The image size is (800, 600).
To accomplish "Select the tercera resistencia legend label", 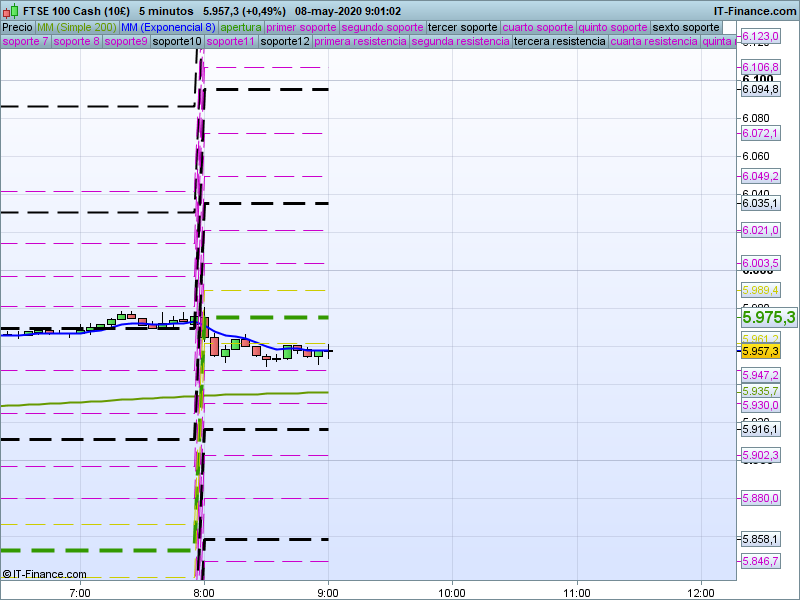I will (559, 42).
